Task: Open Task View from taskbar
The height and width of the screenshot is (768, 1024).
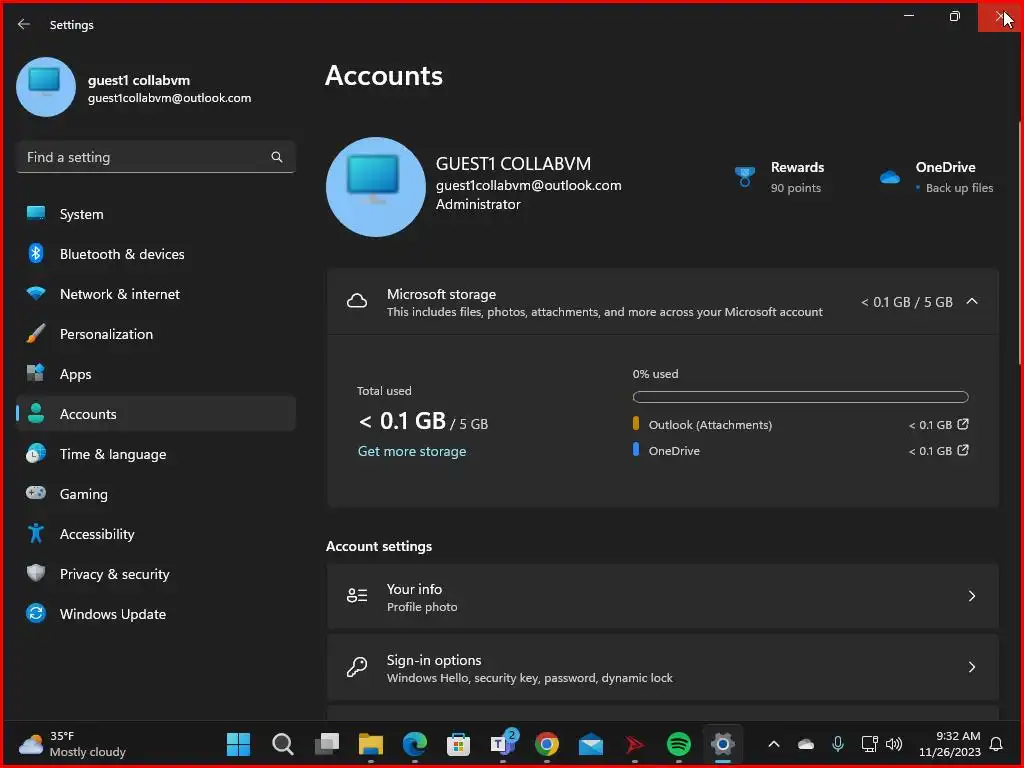Action: [327, 744]
